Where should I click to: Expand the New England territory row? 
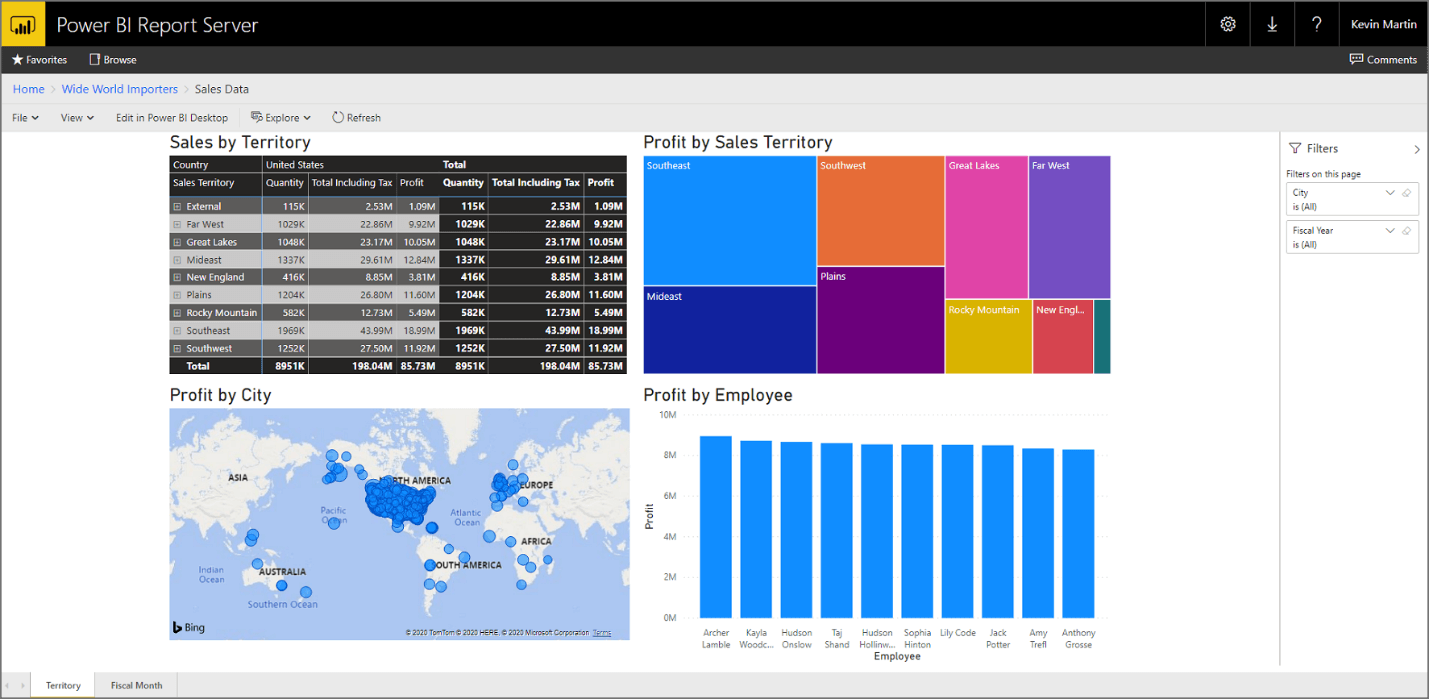point(177,278)
